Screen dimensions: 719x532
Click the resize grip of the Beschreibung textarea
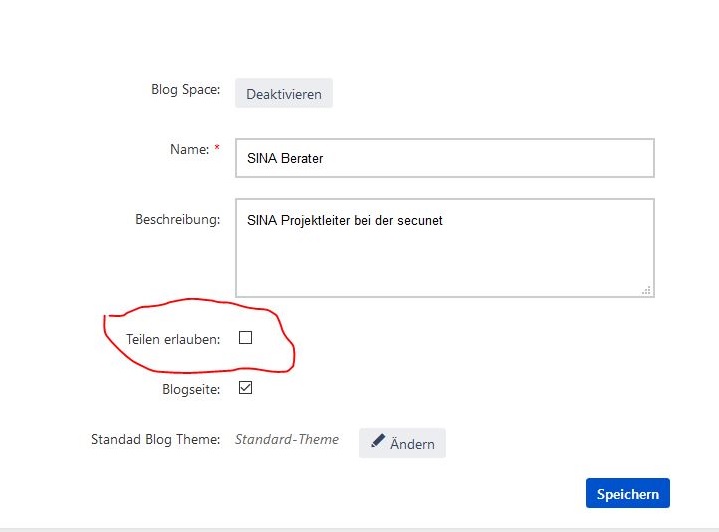(x=647, y=290)
